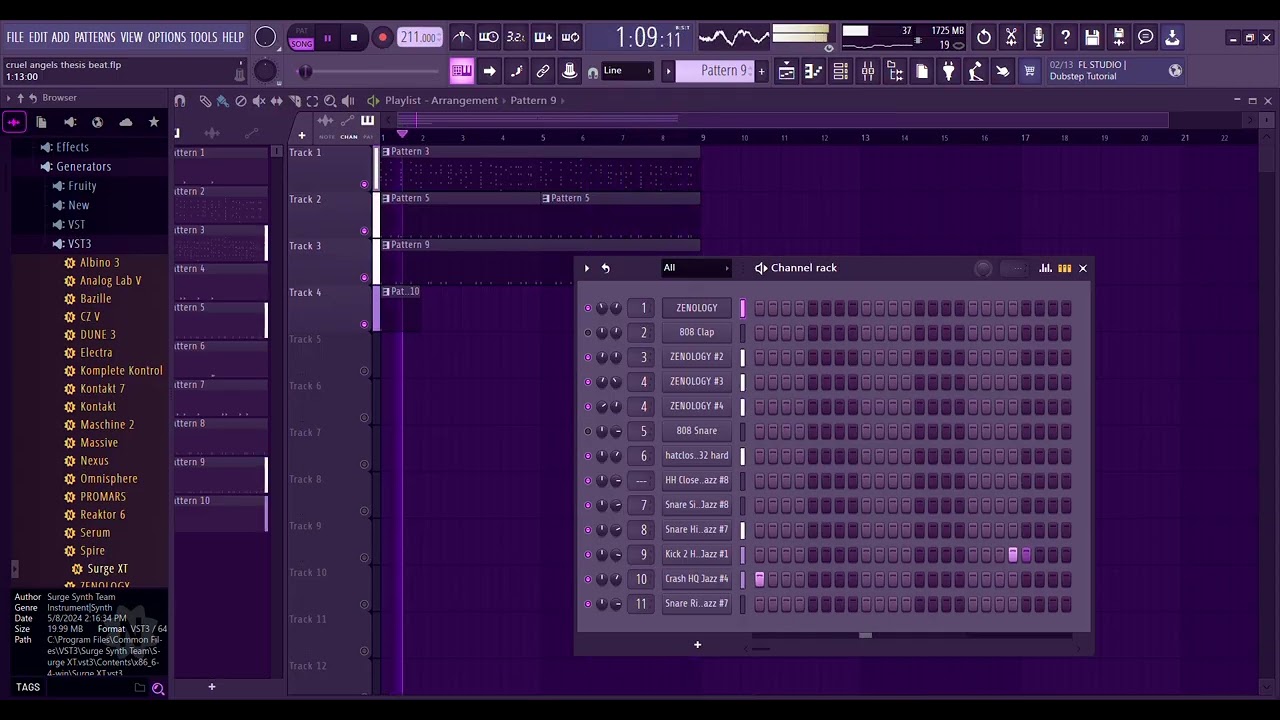
Task: Click the 211 tempo field
Action: [x=419, y=38]
